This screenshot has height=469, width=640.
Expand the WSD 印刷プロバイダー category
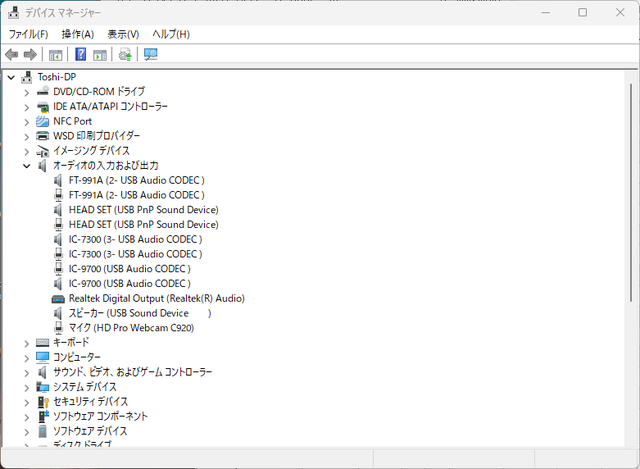click(x=27, y=137)
